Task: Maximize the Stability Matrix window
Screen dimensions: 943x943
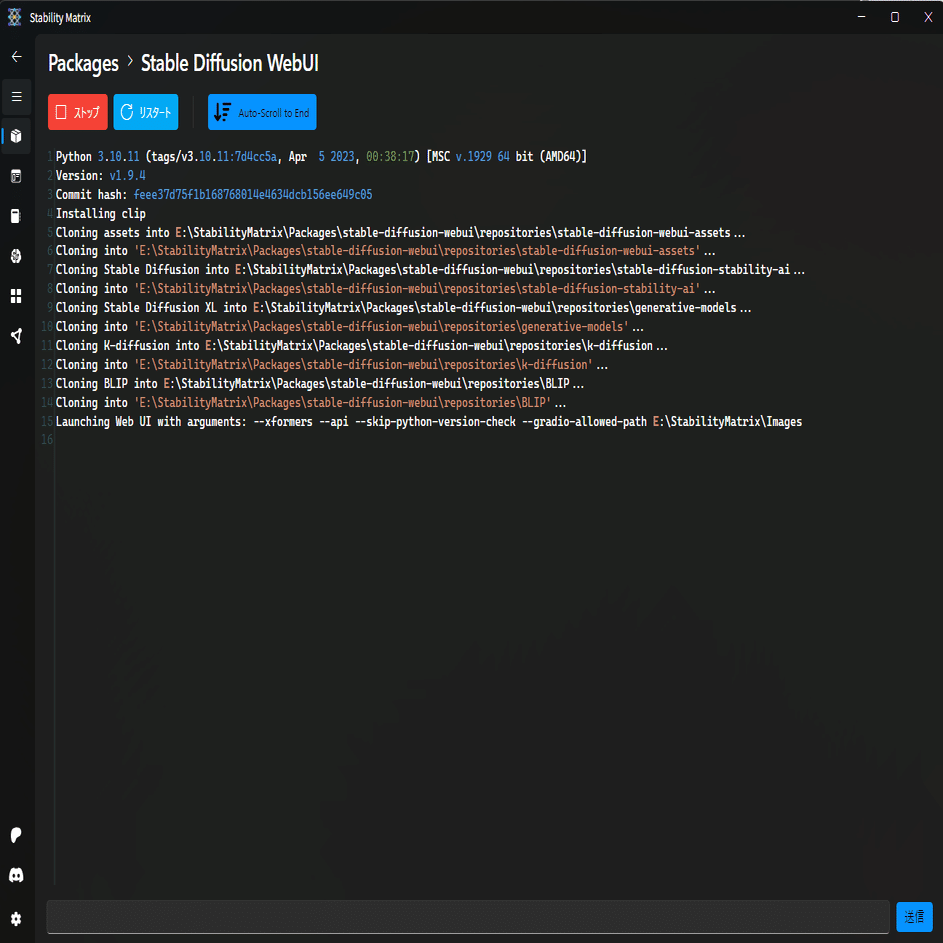Action: click(894, 17)
